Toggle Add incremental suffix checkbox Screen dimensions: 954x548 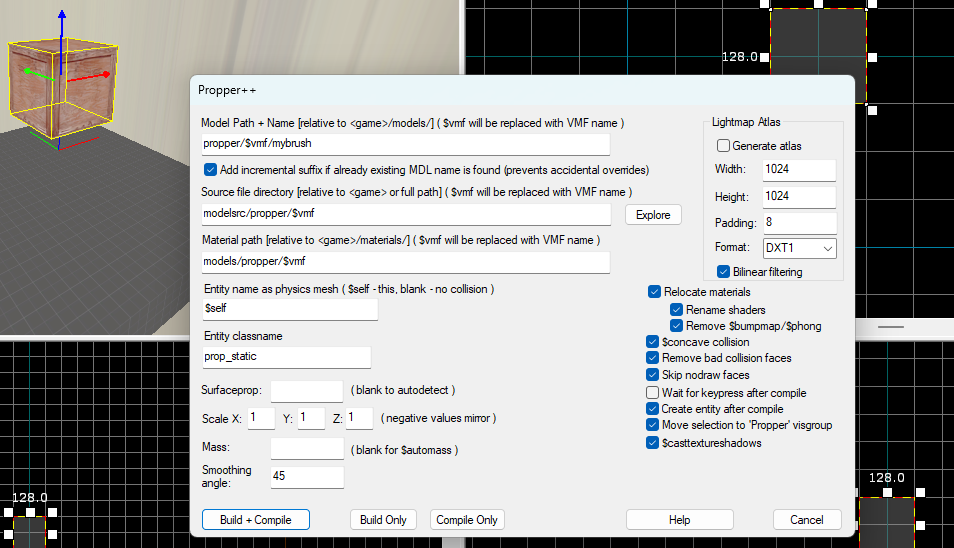tap(210, 170)
